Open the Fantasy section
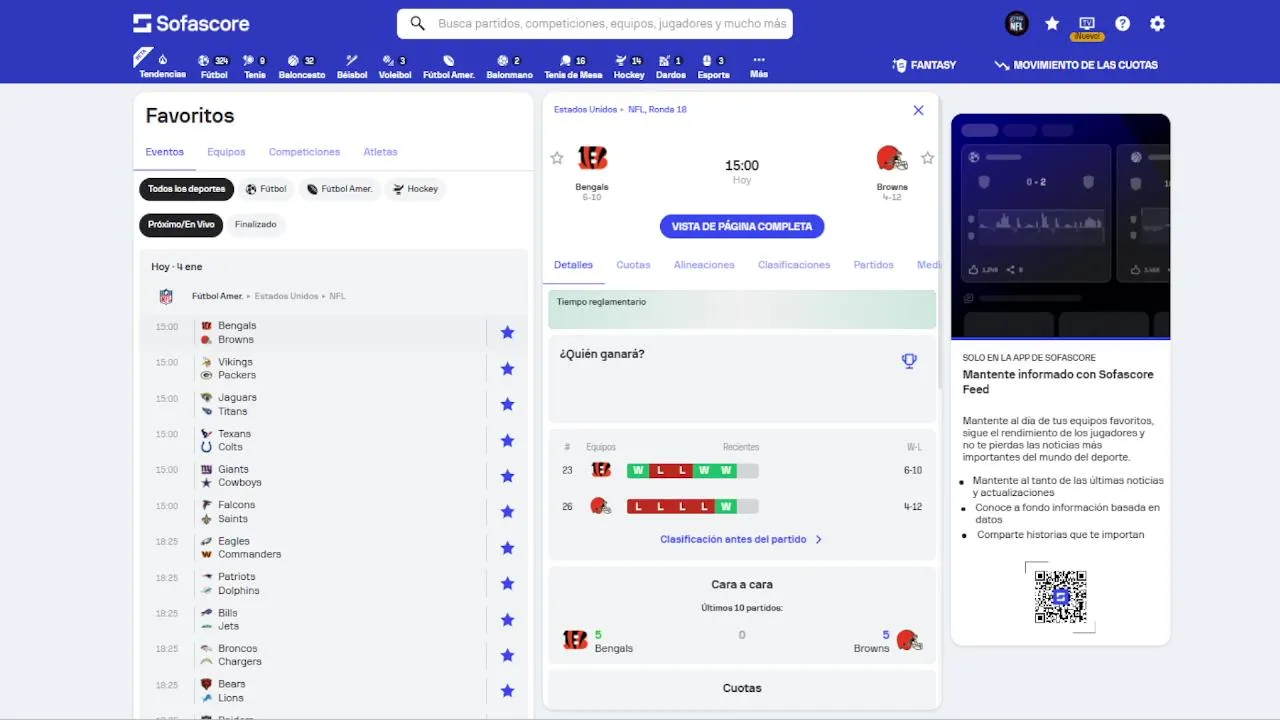Screen dimensions: 1280x720 coord(924,65)
